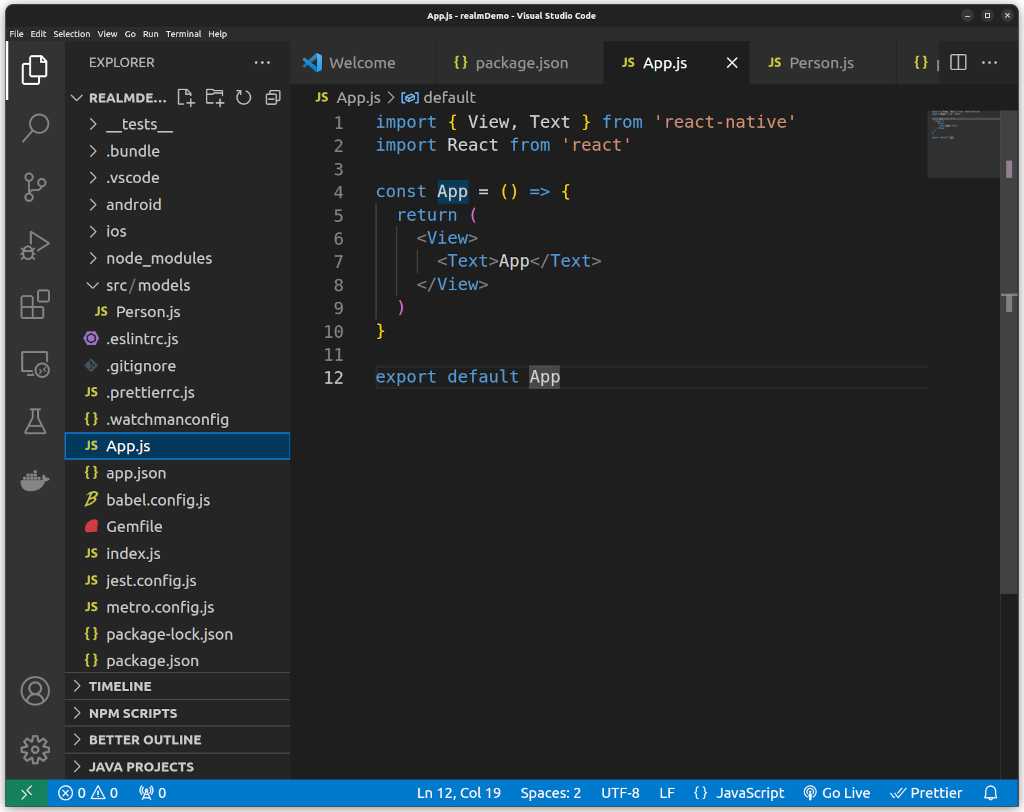The image size is (1024, 812).
Task: Split the editor to the right
Action: [x=958, y=63]
